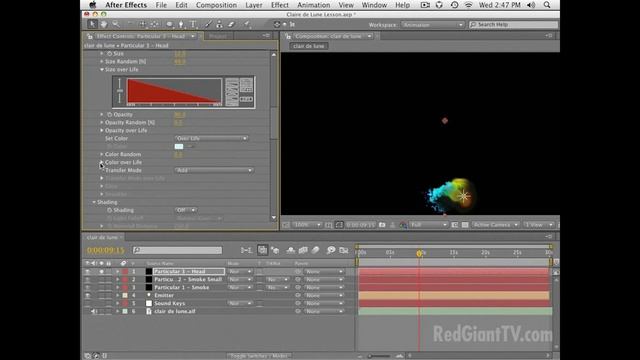This screenshot has width=640, height=360.
Task: Click the current time display in timeline
Action: [x=105, y=250]
